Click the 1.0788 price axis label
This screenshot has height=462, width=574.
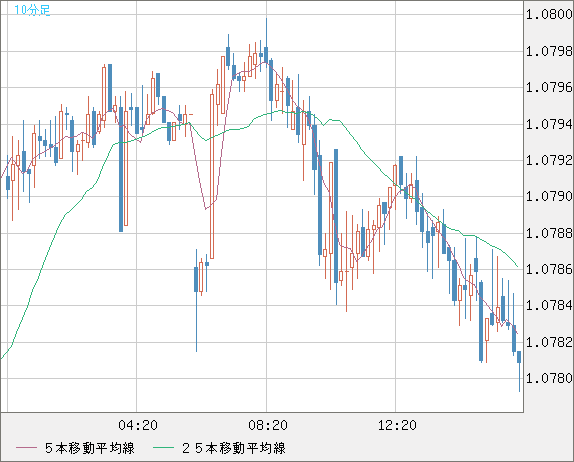pos(549,233)
